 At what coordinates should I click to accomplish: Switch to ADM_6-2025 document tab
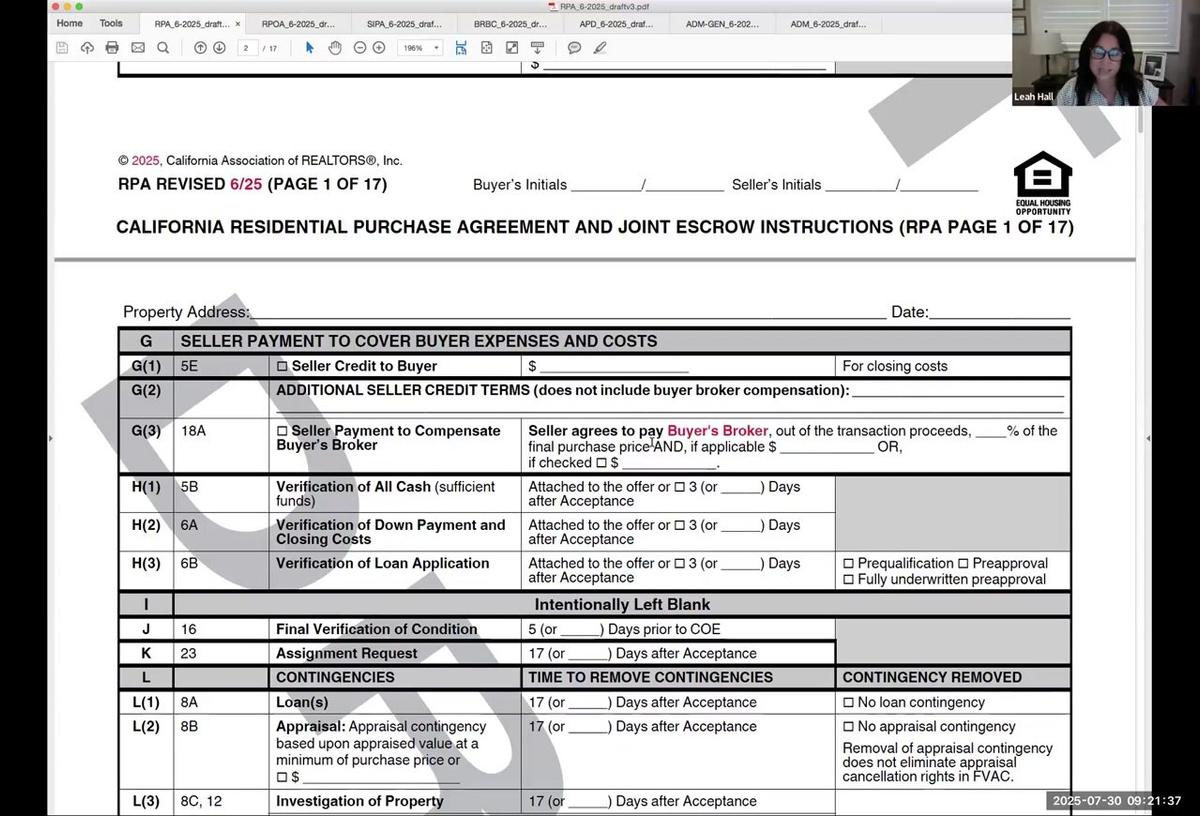tap(828, 23)
